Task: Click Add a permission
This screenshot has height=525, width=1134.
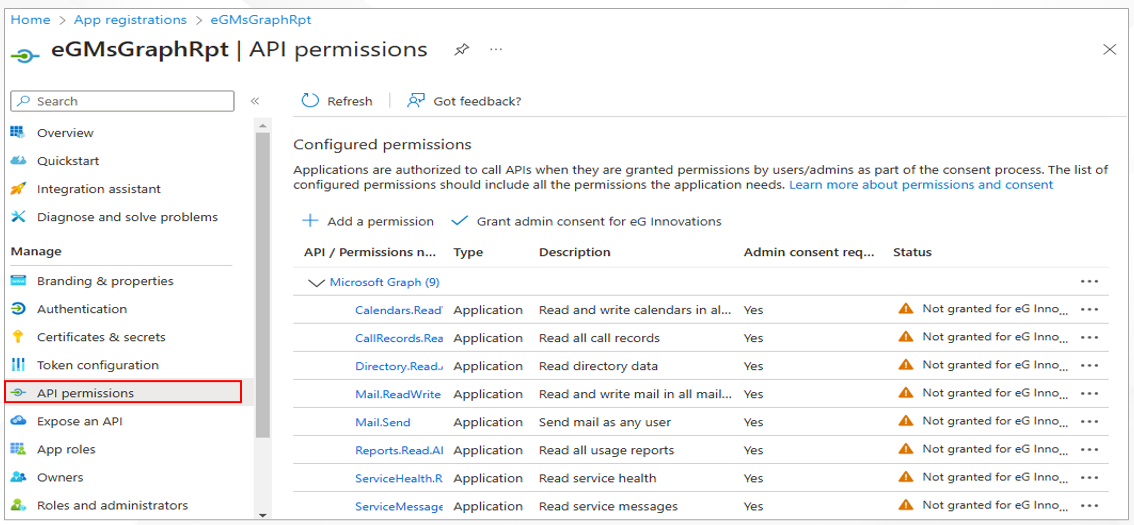Action: click(x=367, y=221)
